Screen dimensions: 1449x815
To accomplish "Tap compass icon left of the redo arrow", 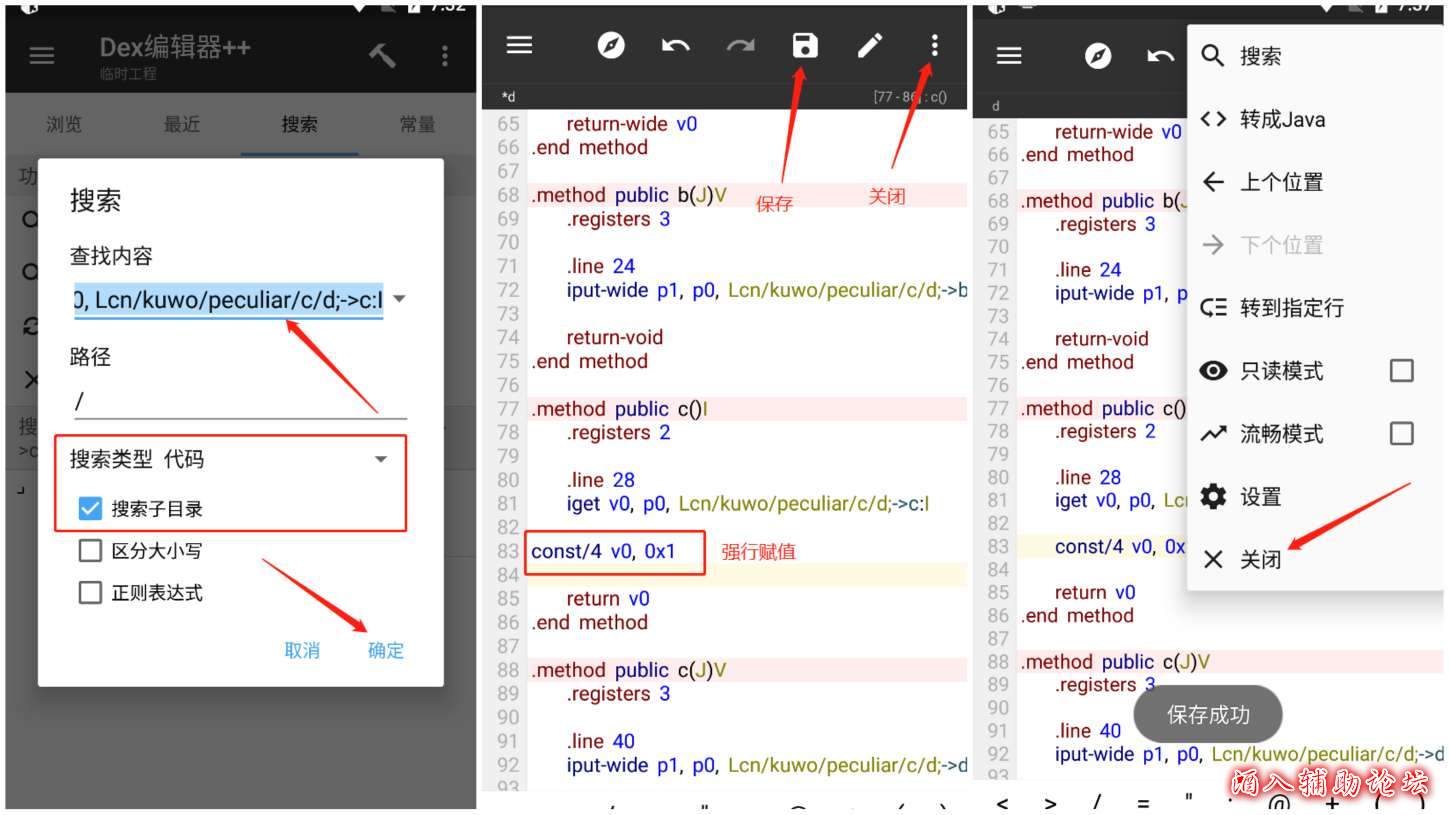I will tap(611, 46).
